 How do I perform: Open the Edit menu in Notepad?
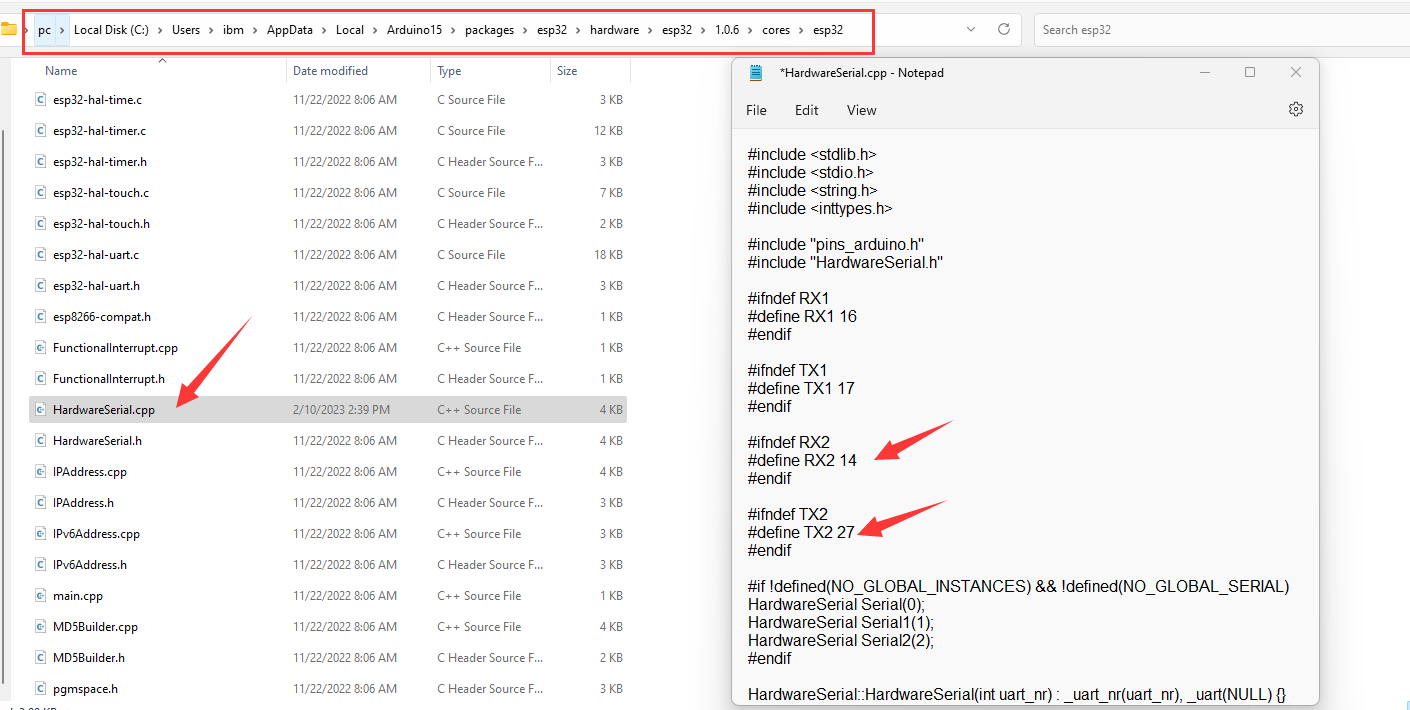806,110
